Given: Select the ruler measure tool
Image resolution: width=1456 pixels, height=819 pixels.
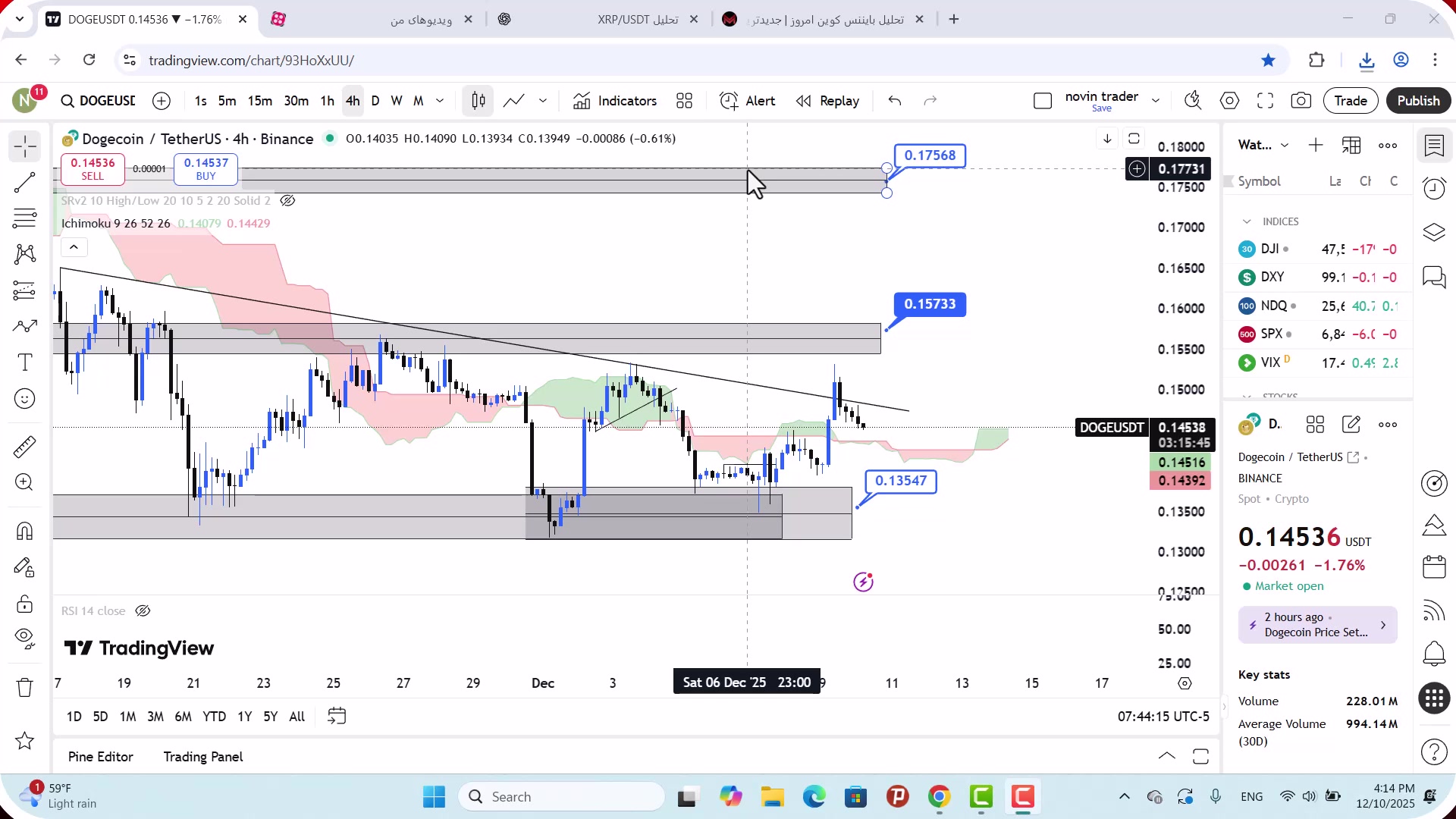Looking at the screenshot, I should (x=25, y=447).
